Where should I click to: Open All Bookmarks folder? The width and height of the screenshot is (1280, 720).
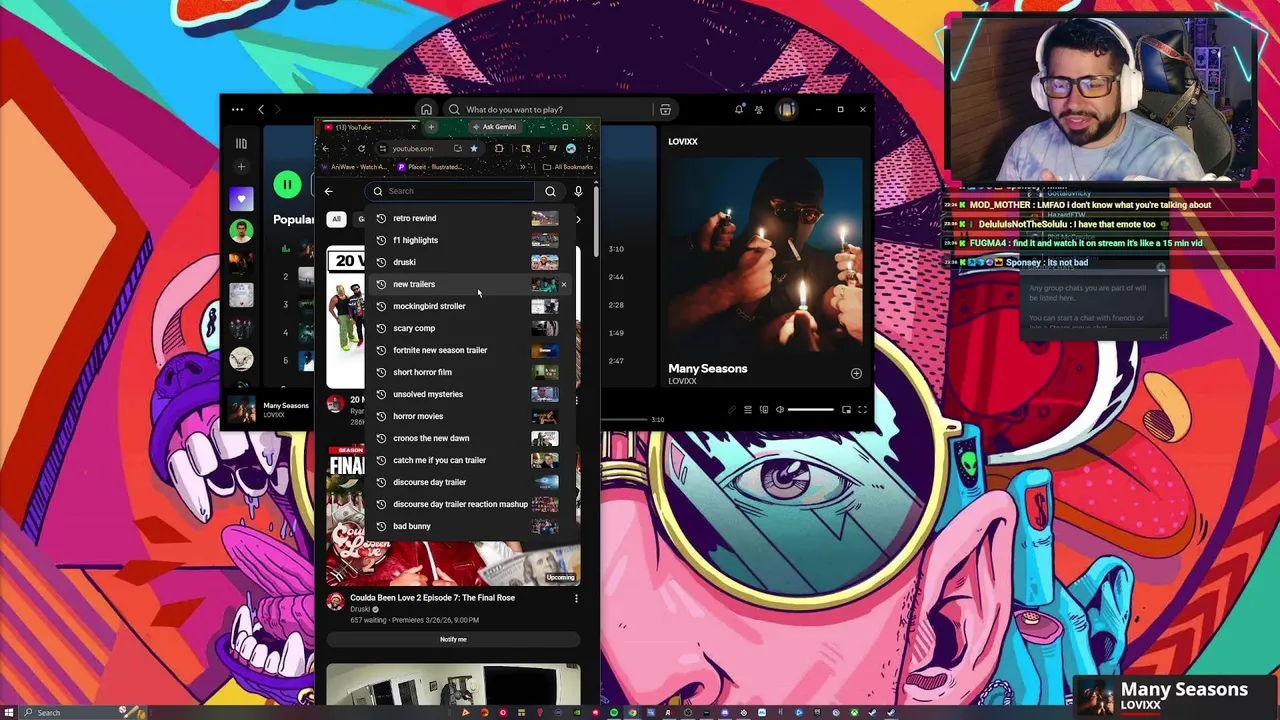[x=568, y=167]
